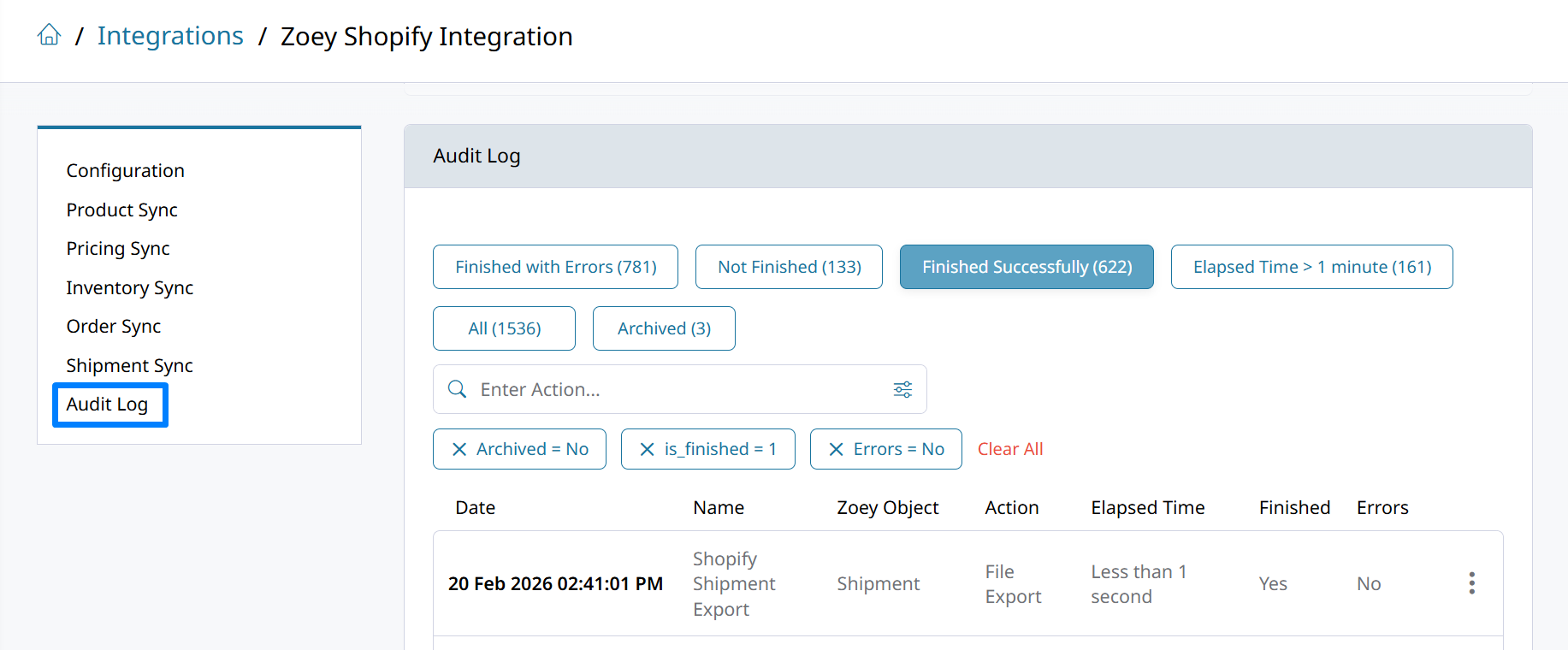Viewport: 1568px width, 650px height.
Task: Open Configuration in the sidebar
Action: (x=126, y=170)
